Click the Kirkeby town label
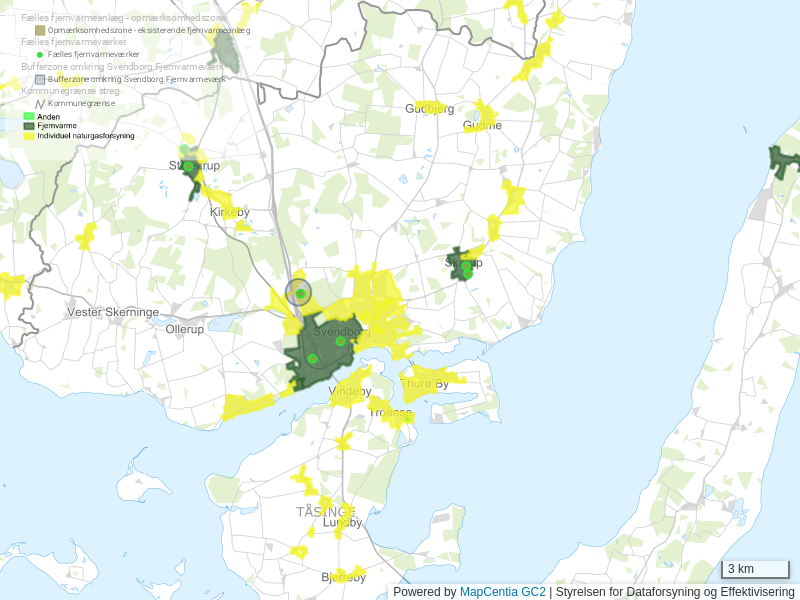Viewport: 800px width, 600px height. tap(229, 212)
